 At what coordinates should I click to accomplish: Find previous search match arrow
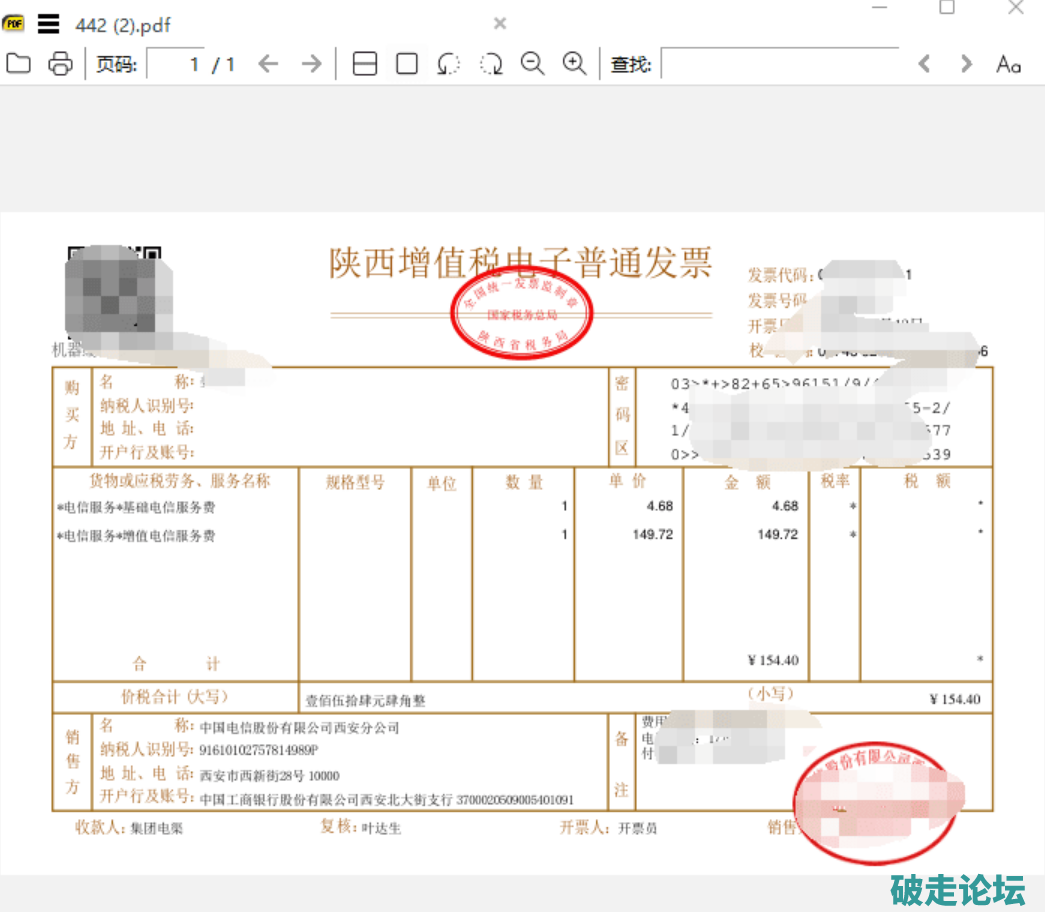pyautogui.click(x=924, y=64)
